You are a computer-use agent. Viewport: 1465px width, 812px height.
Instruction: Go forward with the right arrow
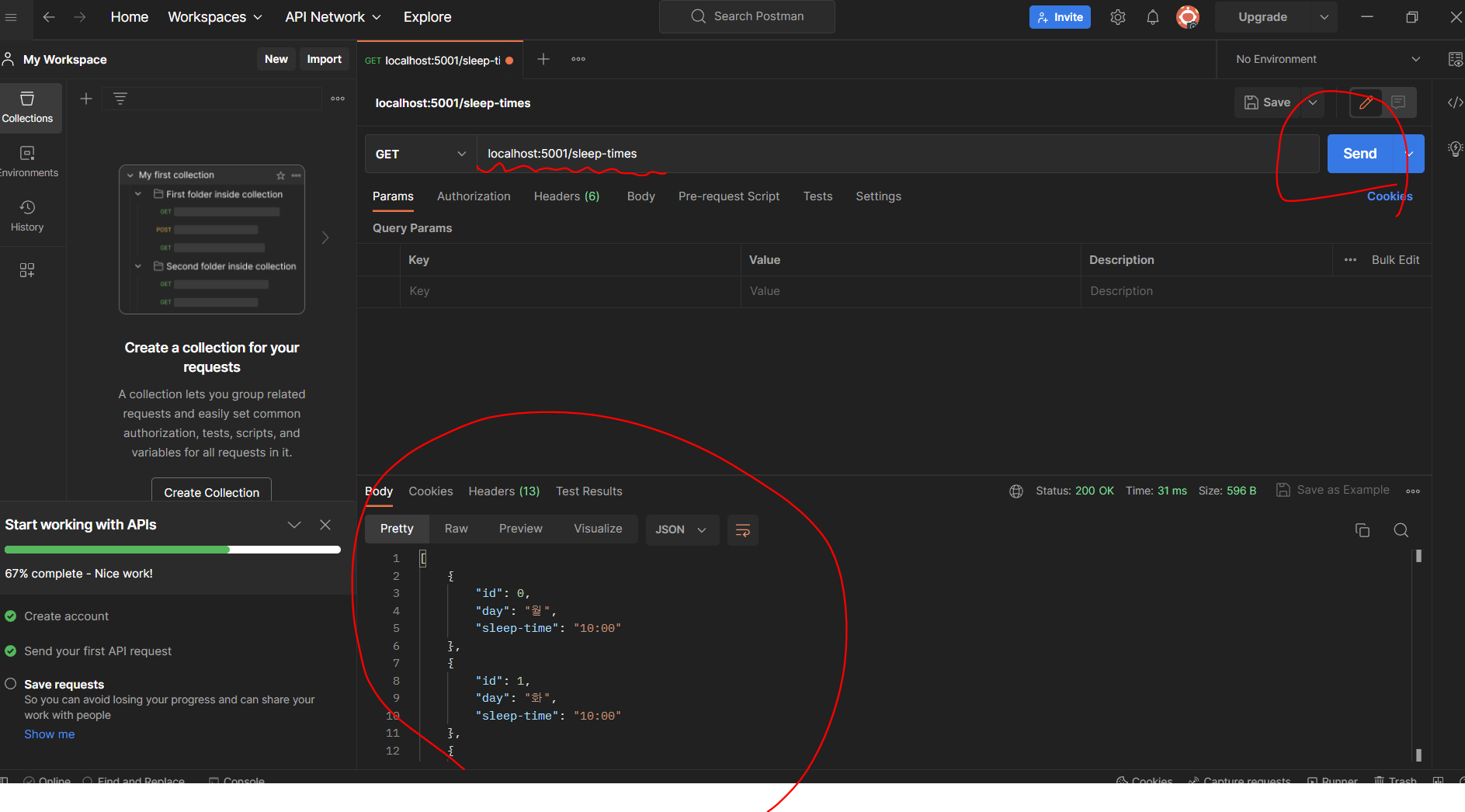(79, 17)
